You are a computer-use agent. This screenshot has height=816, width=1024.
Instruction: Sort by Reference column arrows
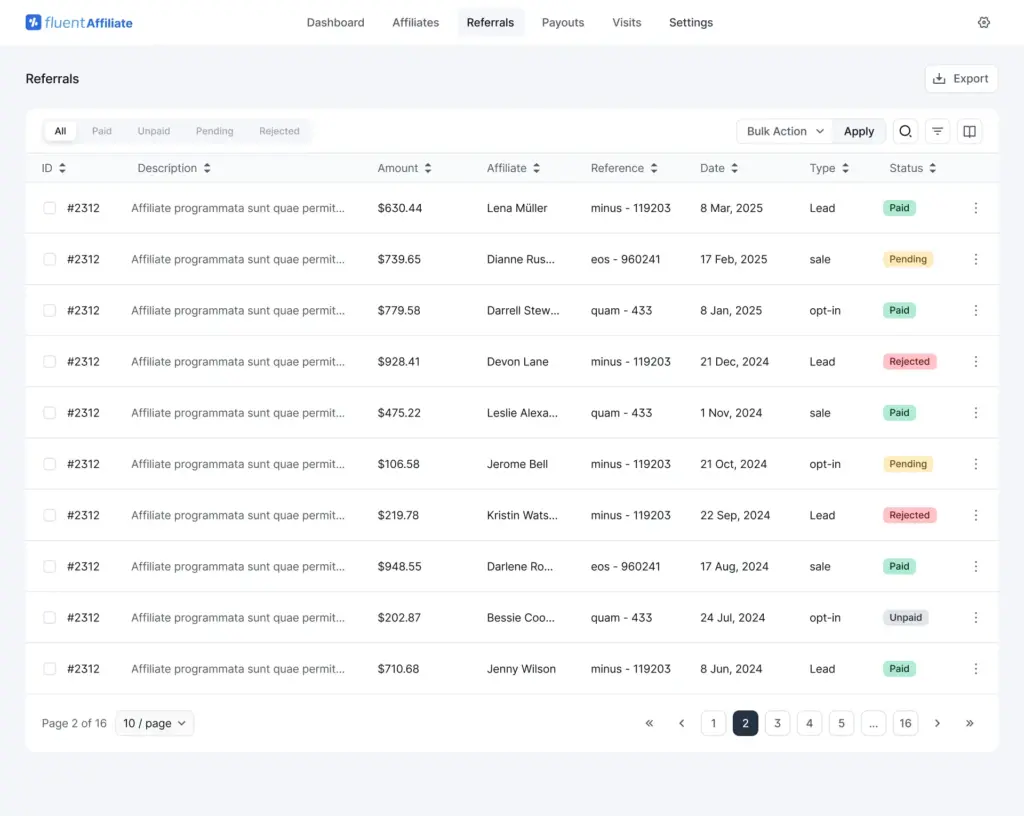(654, 168)
